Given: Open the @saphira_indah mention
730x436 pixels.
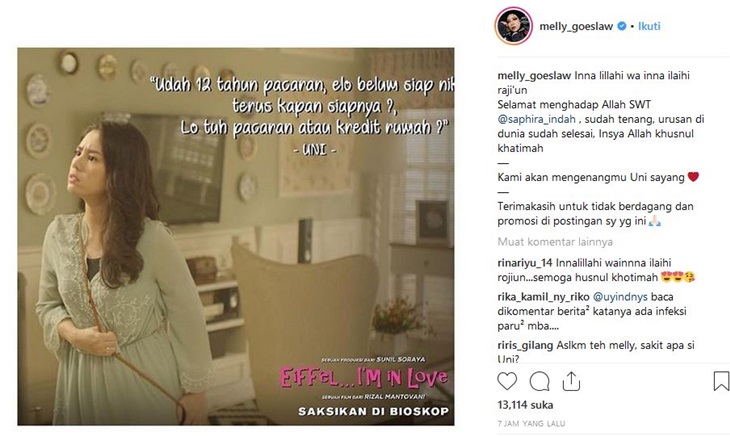Looking at the screenshot, I should click(536, 119).
